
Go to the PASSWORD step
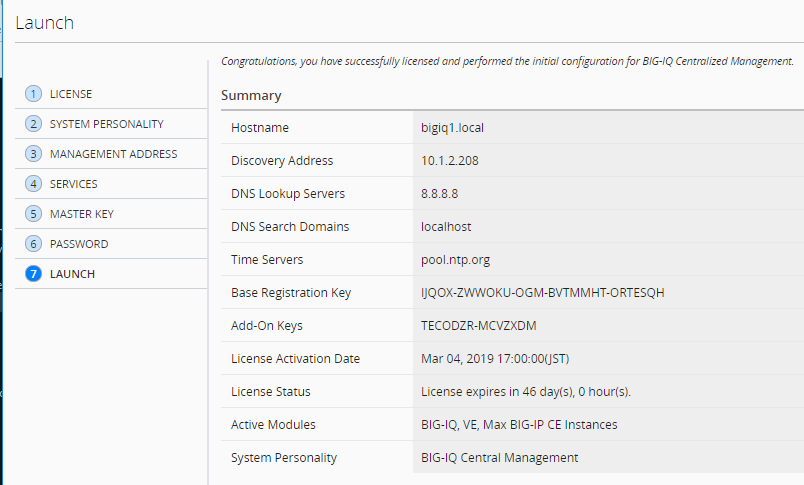point(79,244)
